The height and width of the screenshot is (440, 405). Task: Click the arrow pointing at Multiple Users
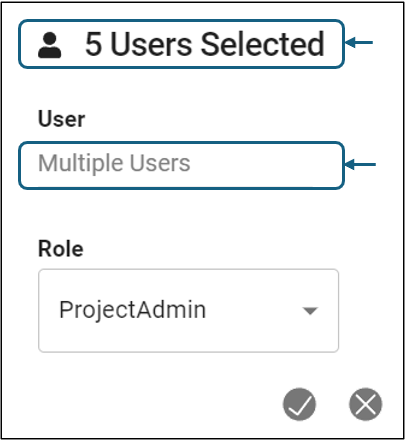coord(360,164)
